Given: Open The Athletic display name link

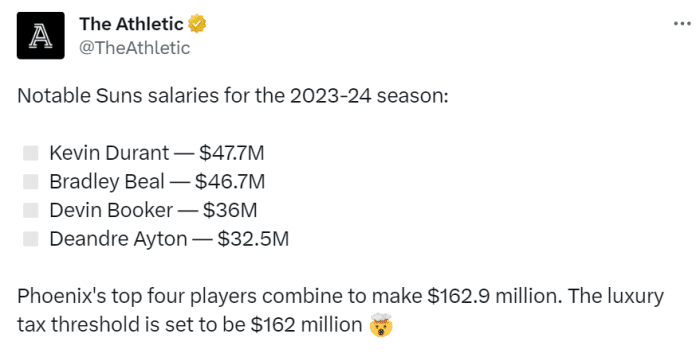Looking at the screenshot, I should (131, 24).
